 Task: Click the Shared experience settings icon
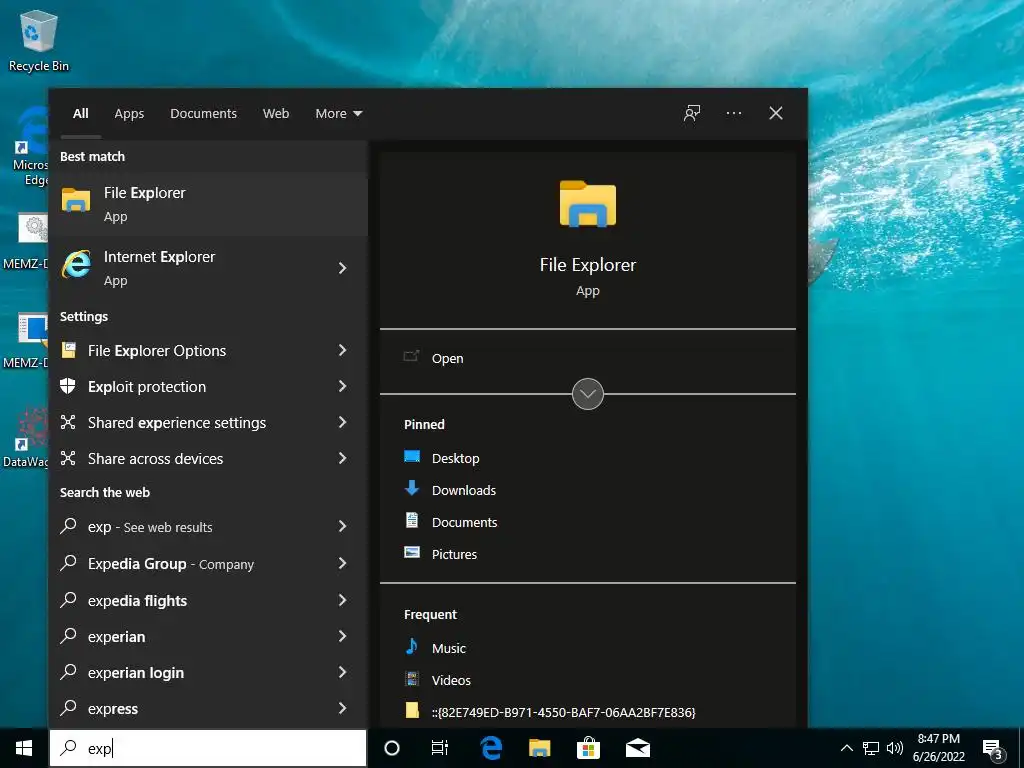coord(68,422)
